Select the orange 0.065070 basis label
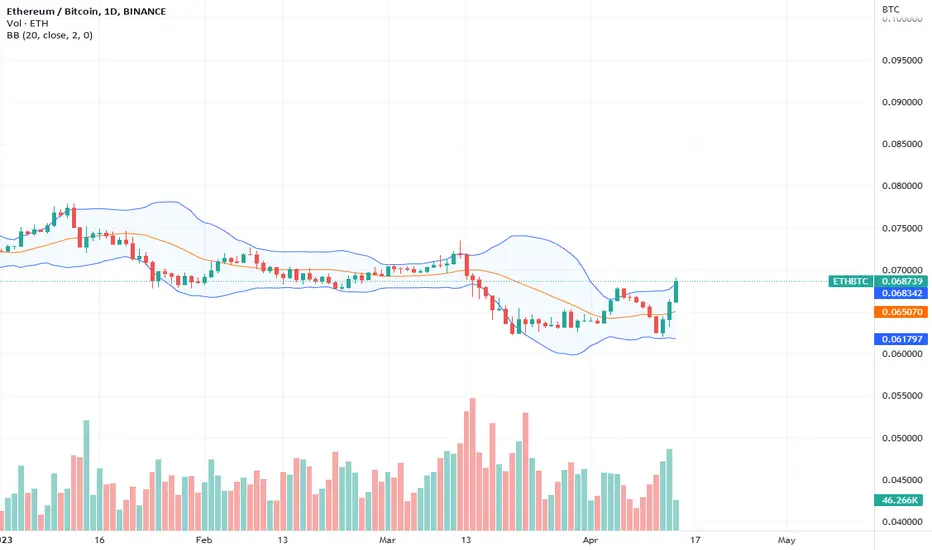 click(901, 312)
